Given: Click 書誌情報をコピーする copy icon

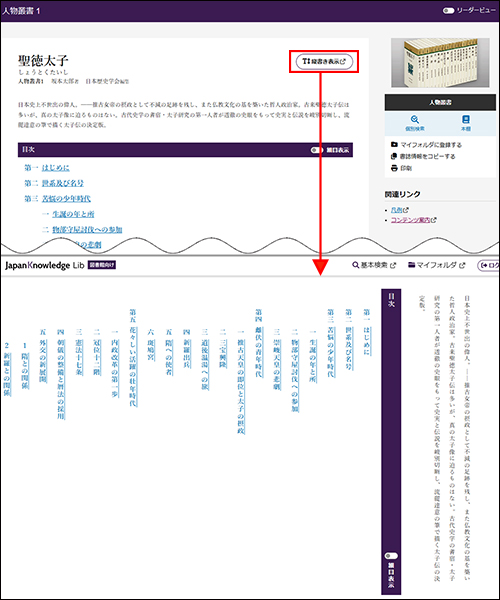Looking at the screenshot, I should pos(394,156).
